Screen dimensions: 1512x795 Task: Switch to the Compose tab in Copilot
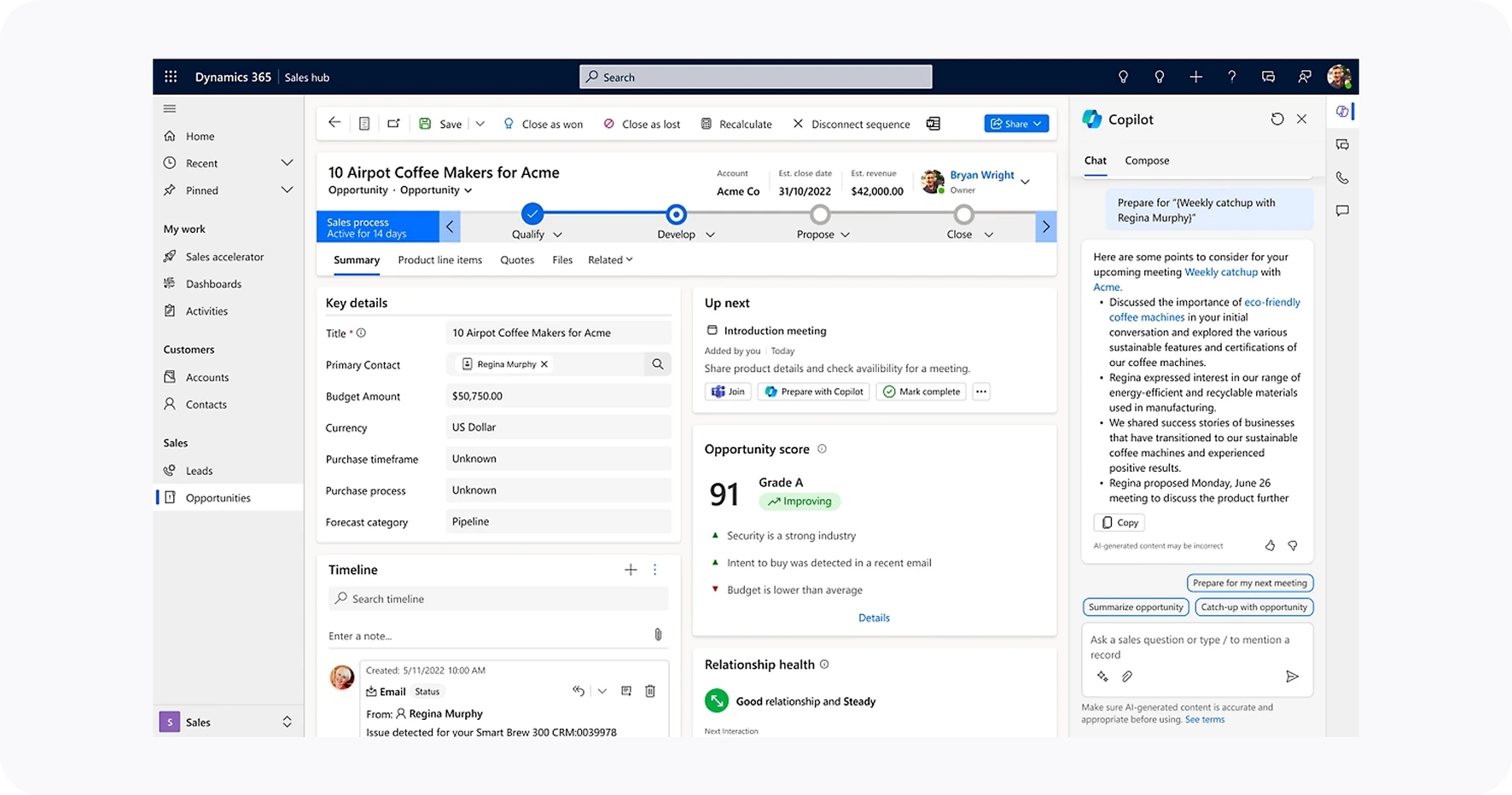(x=1147, y=160)
